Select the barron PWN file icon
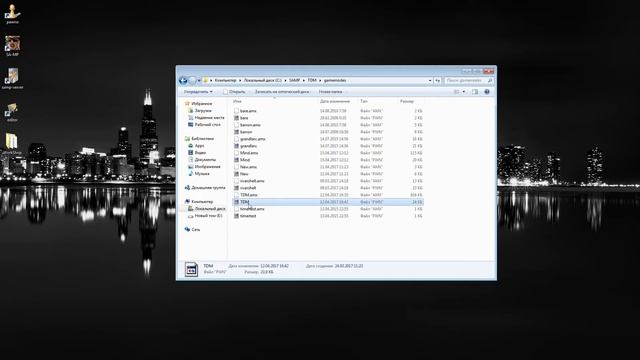 click(x=236, y=132)
